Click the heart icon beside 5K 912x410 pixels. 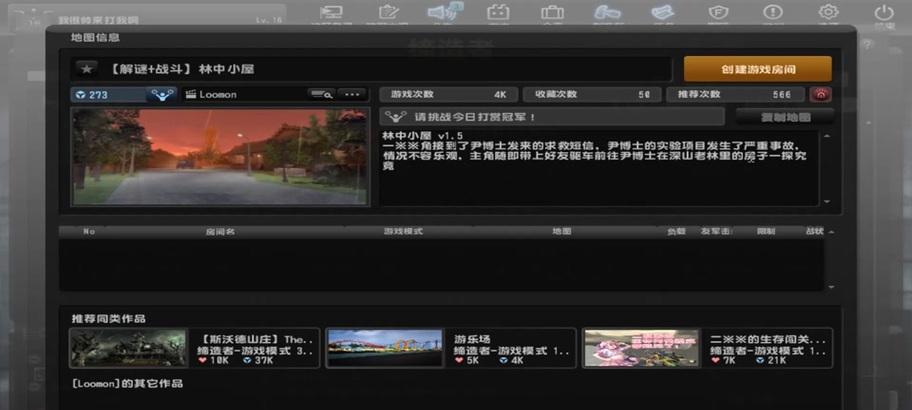tap(459, 361)
